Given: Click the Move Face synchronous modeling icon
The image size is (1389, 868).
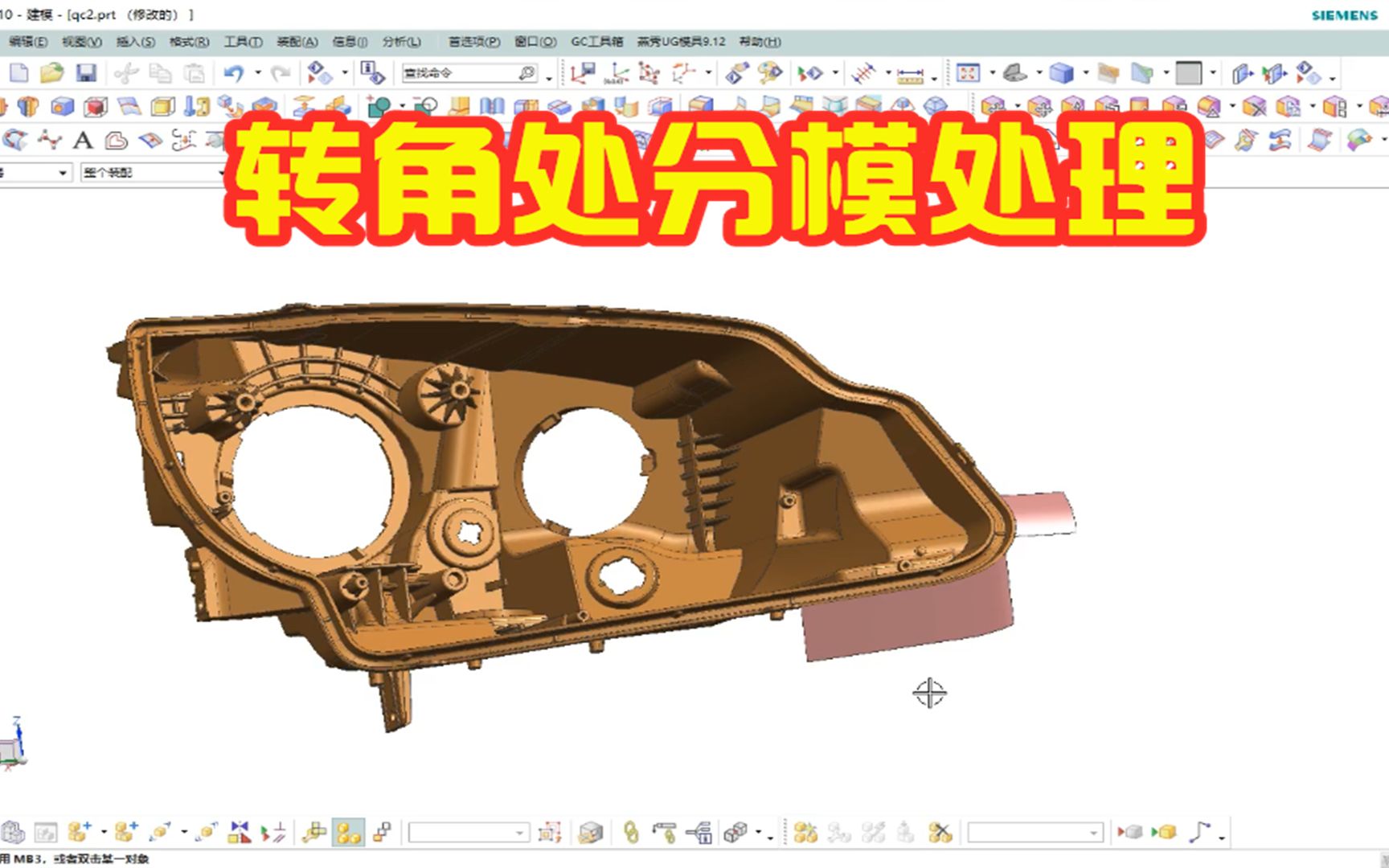Looking at the screenshot, I should 993,106.
